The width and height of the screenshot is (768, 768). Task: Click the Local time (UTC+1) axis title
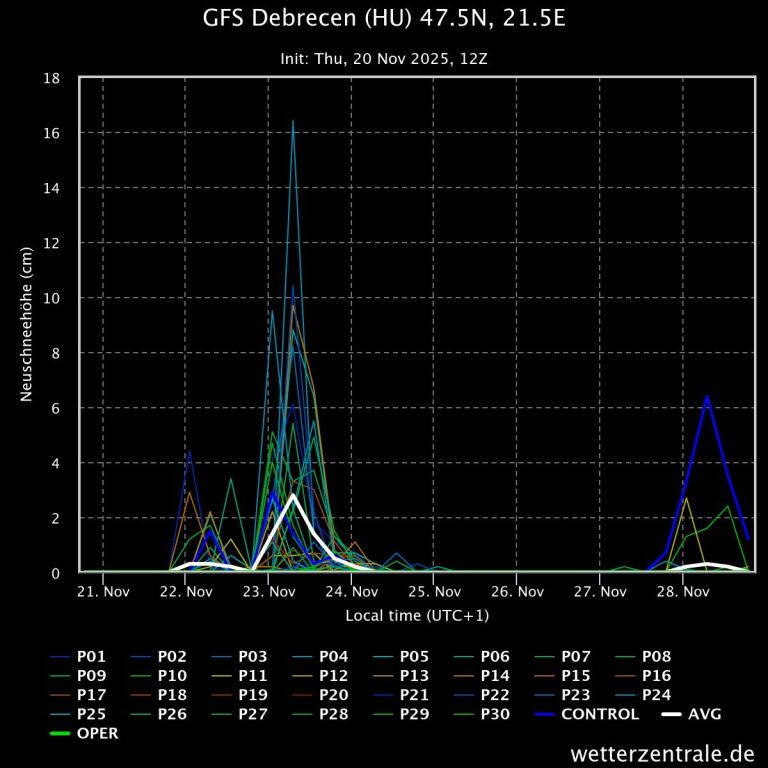click(x=417, y=616)
